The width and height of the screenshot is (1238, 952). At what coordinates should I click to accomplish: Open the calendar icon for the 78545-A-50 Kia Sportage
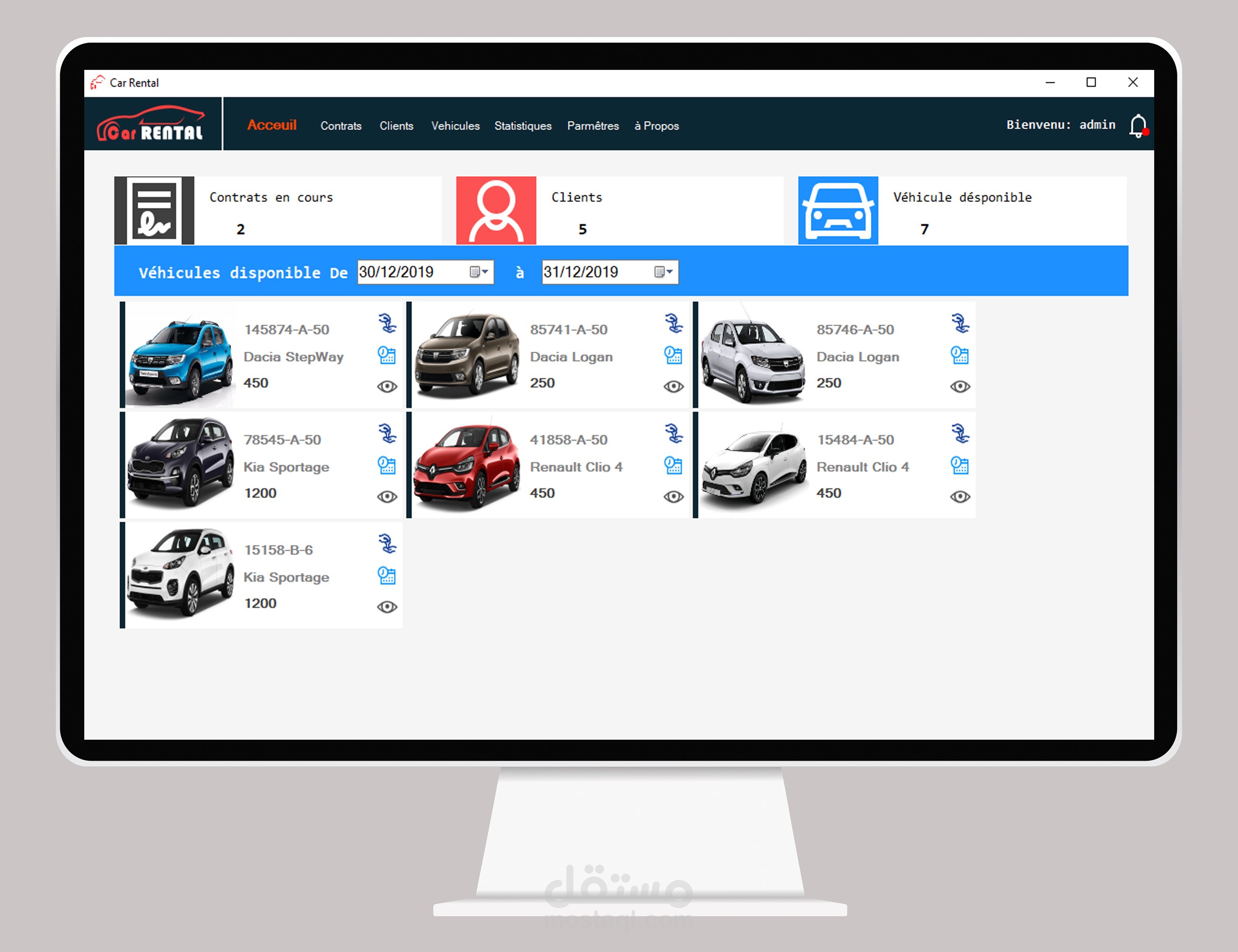[x=387, y=465]
